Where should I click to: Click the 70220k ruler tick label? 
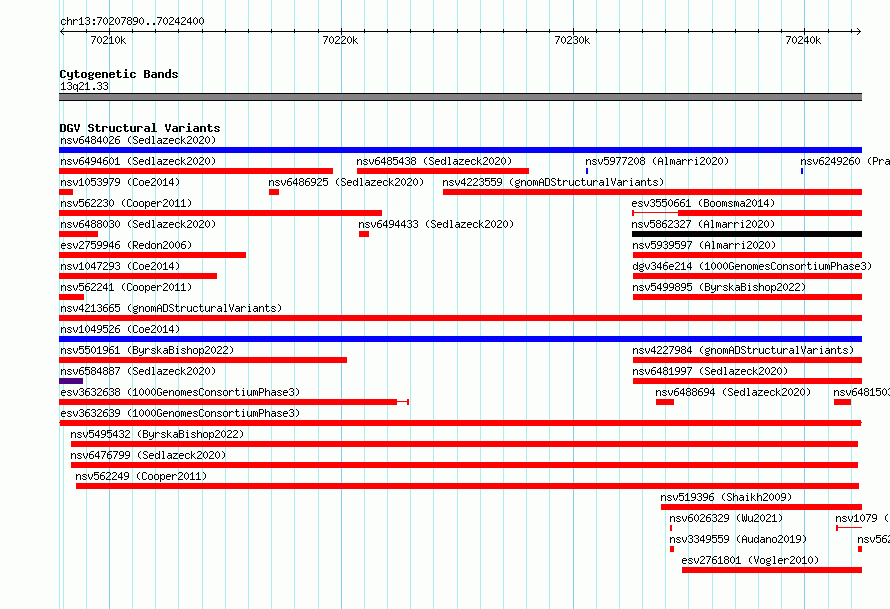[x=340, y=40]
